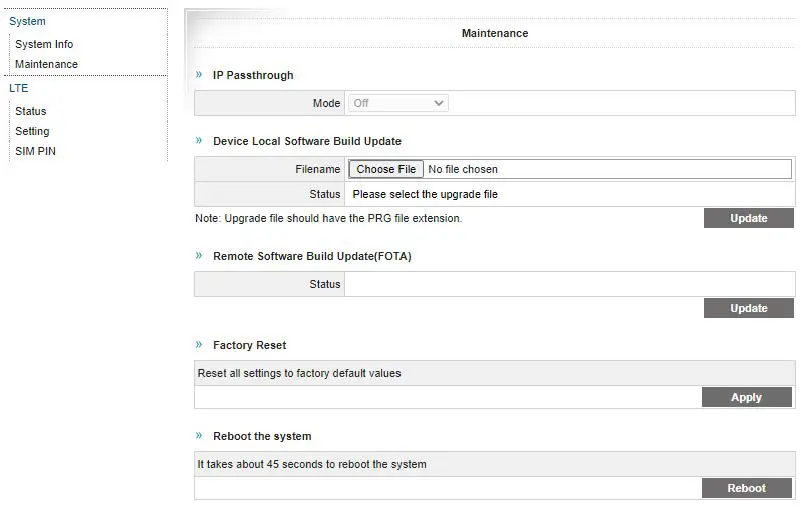Click the arrow icon beside Device Local Software Build Update
The height and width of the screenshot is (512, 801).
click(x=199, y=141)
